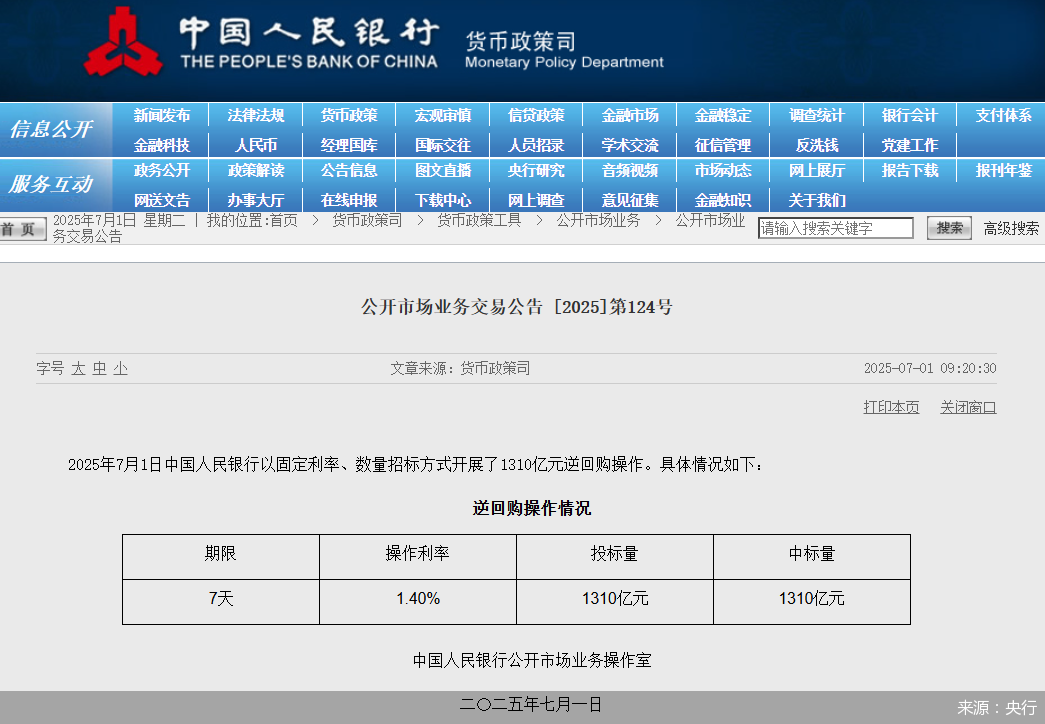Open the 公开市场业务 breadcrumb link
Screen dimensions: 1045x724
point(598,220)
